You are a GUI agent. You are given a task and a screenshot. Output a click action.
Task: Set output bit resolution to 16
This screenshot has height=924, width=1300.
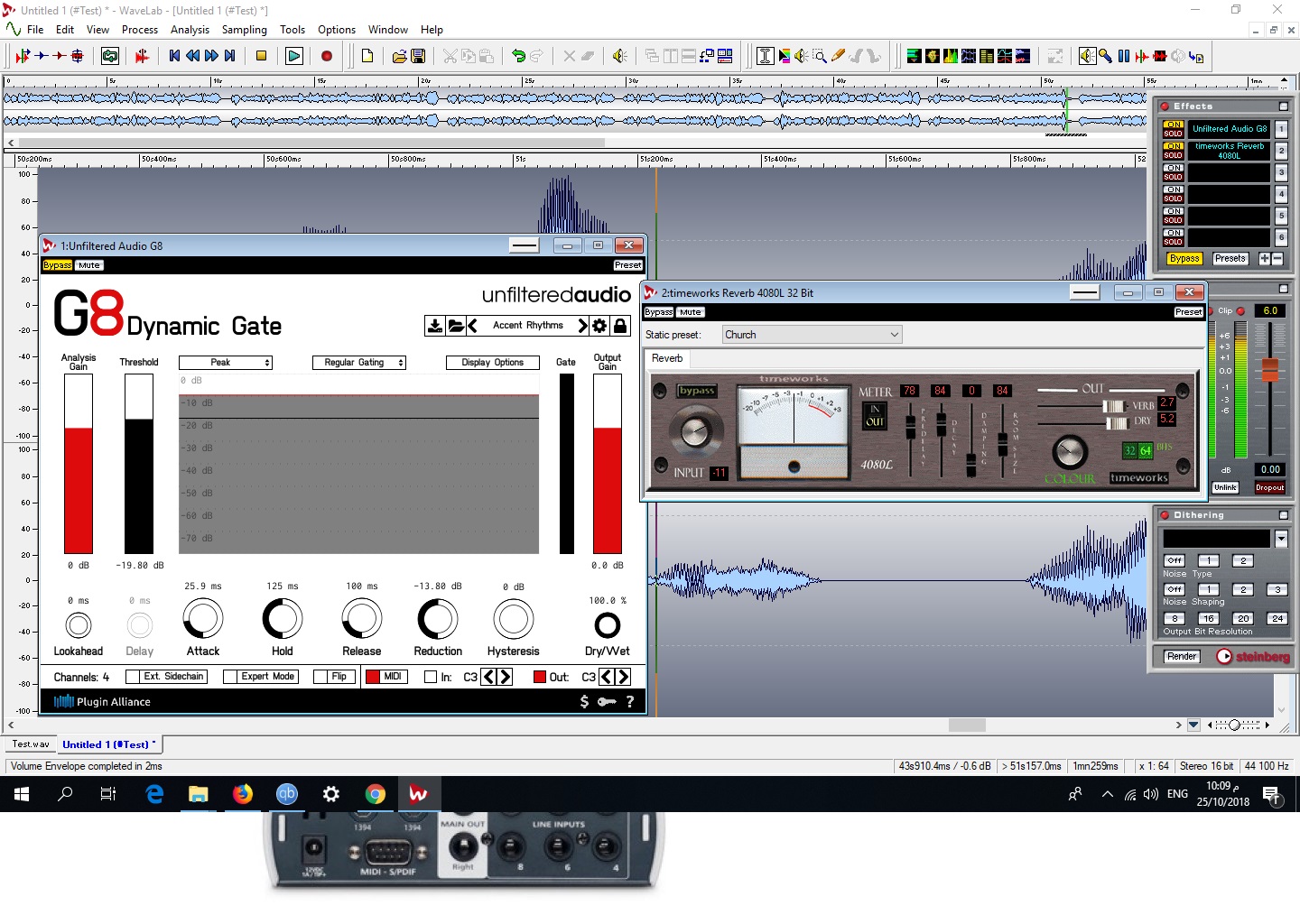coord(1208,618)
